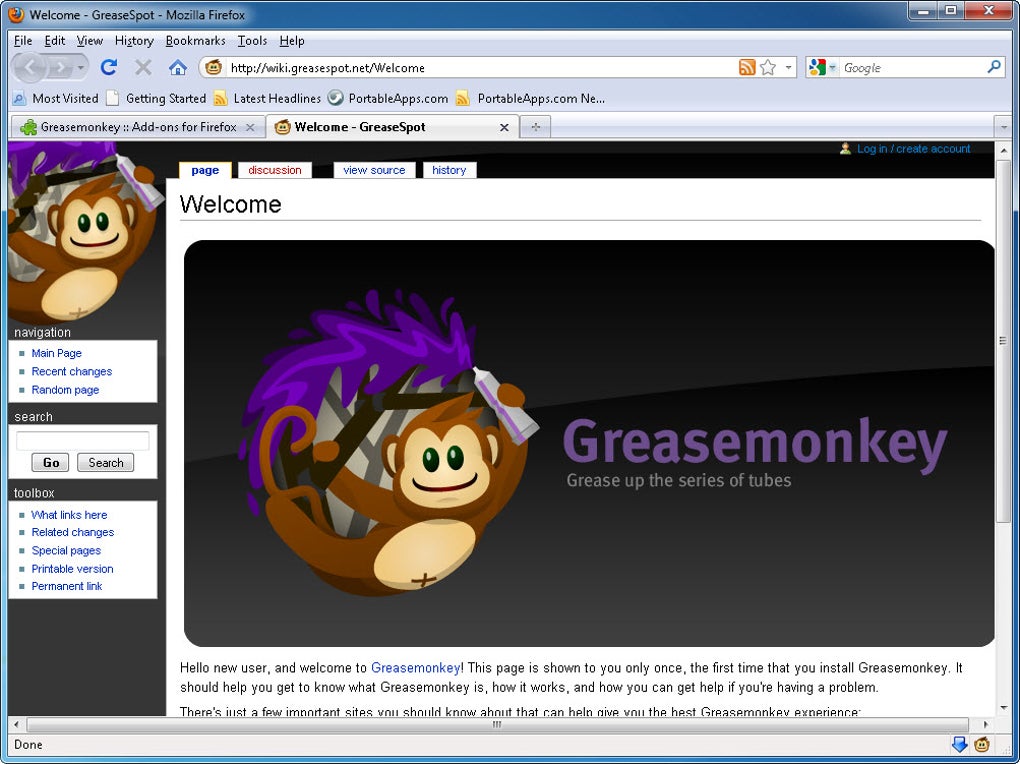
Task: Toggle Greasemonkey on or off via monkey status icon
Action: coord(982,744)
